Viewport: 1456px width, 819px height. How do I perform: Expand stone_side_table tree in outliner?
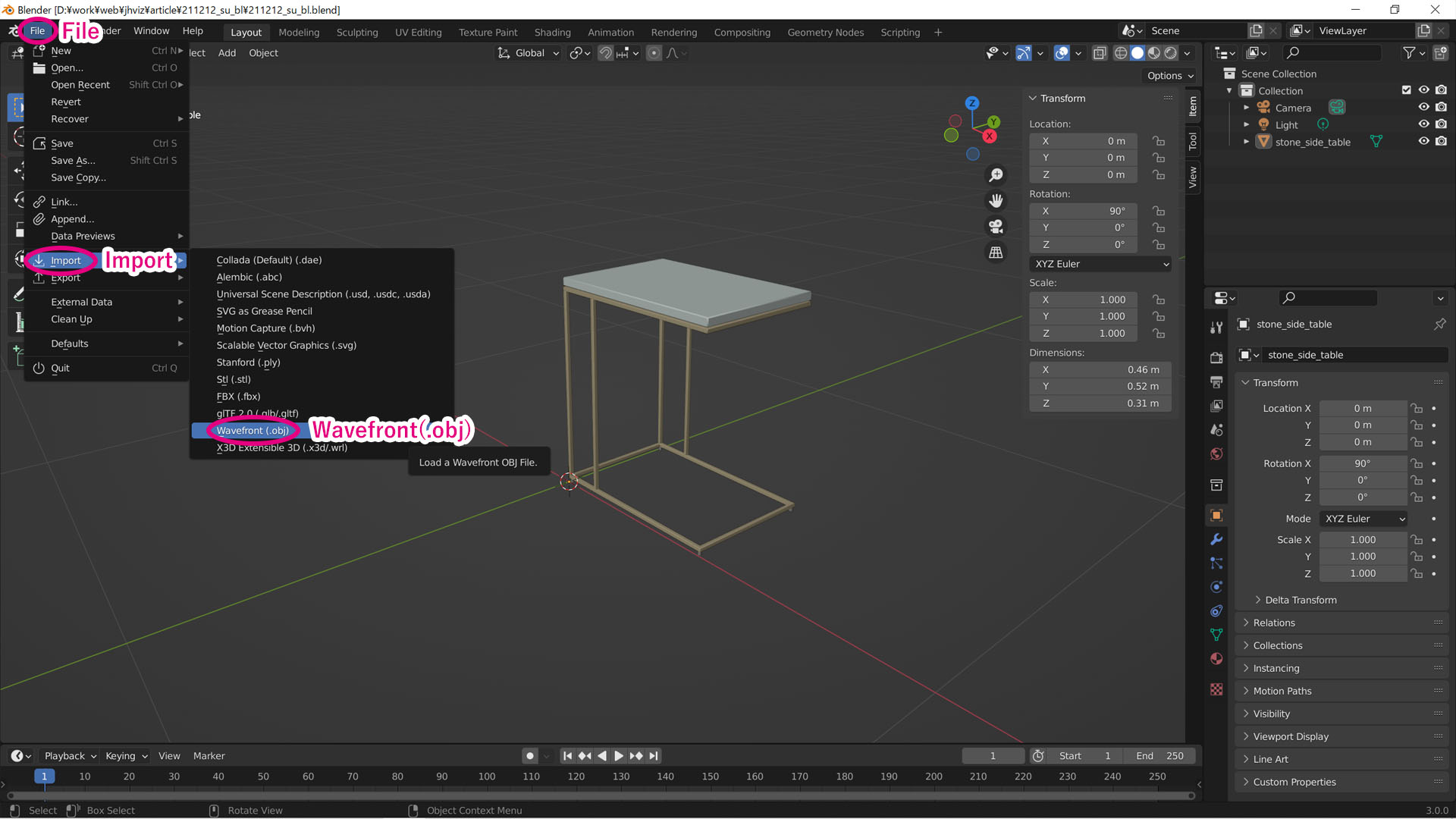pyautogui.click(x=1246, y=142)
